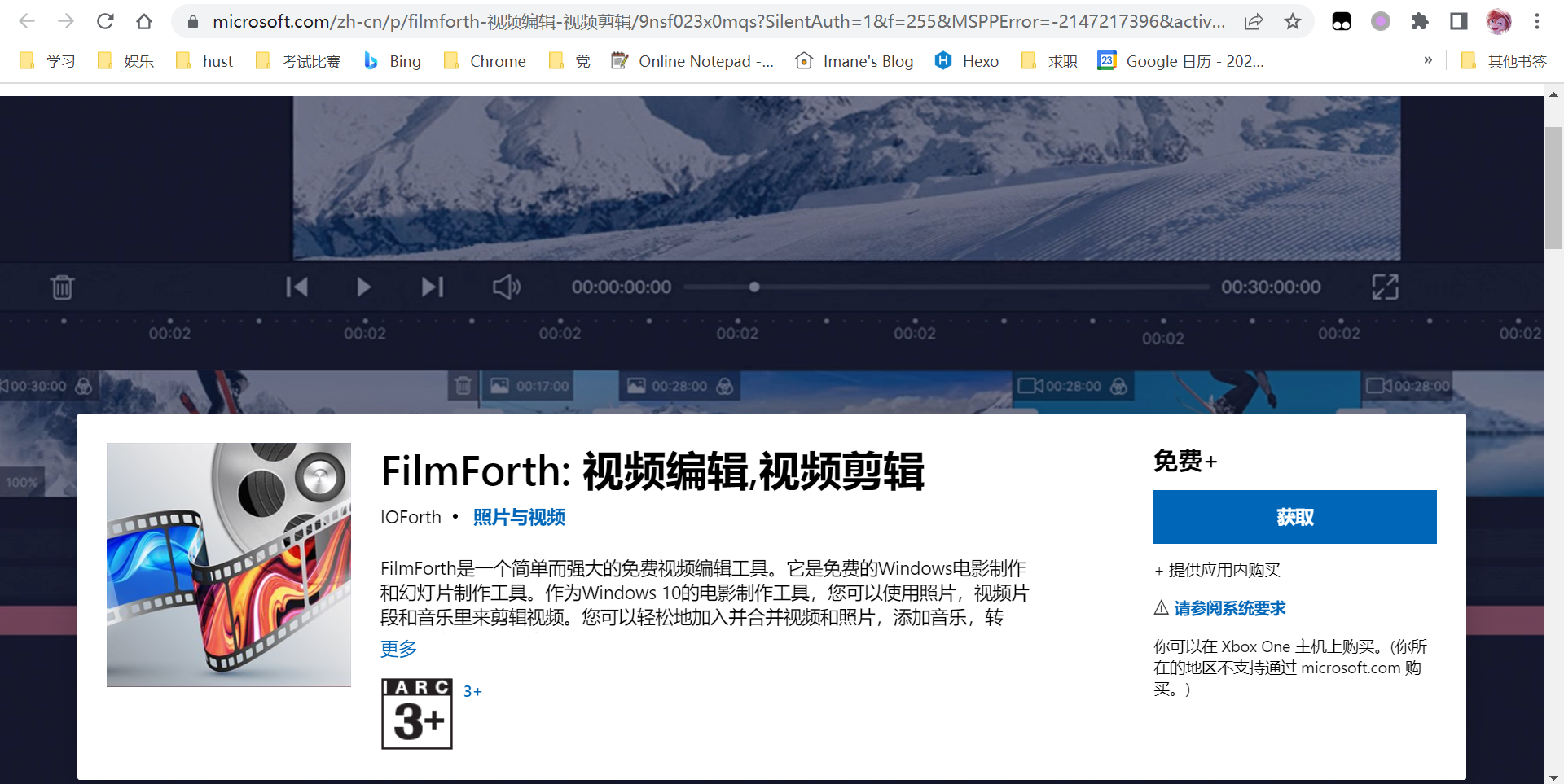Open the 学习 bookmarks folder
Image resolution: width=1564 pixels, height=784 pixels.
click(x=47, y=61)
